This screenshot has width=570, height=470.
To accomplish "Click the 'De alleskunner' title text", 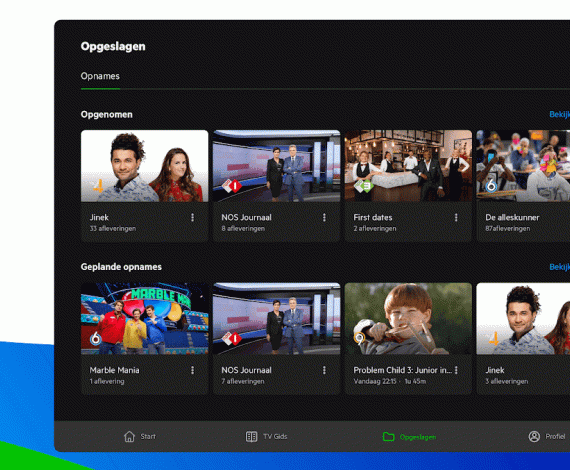I will pyautogui.click(x=512, y=217).
